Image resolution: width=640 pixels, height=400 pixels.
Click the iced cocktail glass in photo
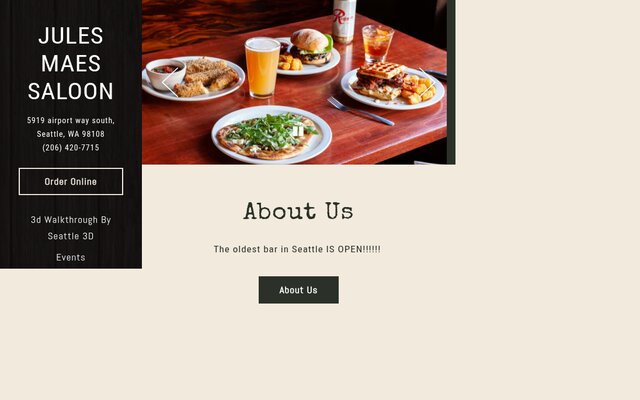tap(377, 43)
